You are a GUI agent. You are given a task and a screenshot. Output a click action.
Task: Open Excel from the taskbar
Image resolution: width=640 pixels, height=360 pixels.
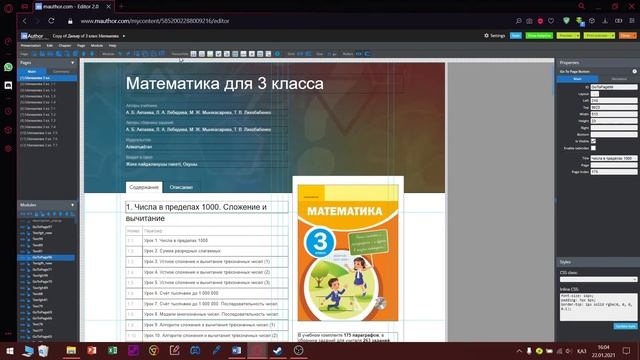(x=113, y=351)
